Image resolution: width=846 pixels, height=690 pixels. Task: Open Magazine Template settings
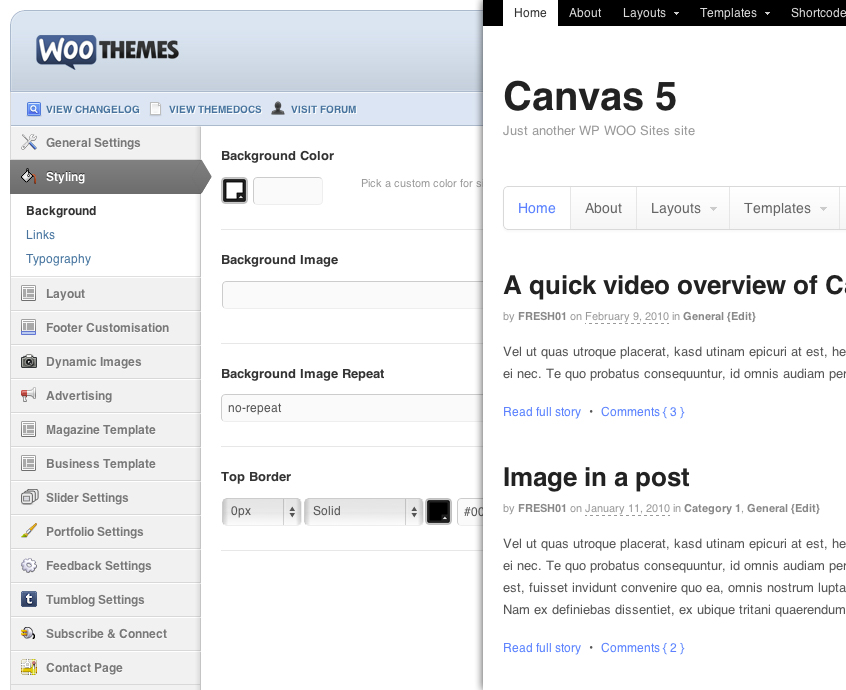[106, 429]
